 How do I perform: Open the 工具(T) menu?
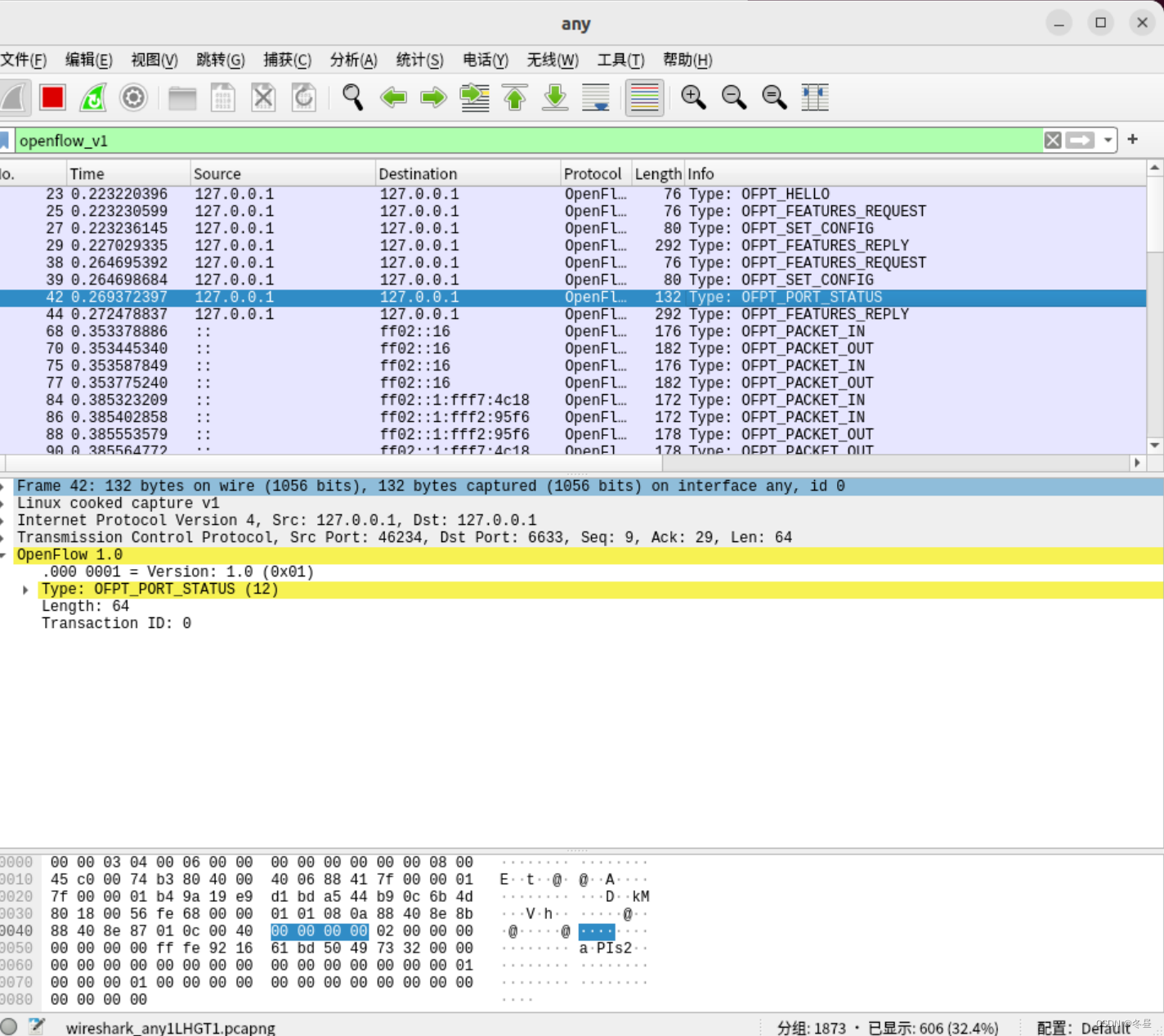click(x=621, y=60)
